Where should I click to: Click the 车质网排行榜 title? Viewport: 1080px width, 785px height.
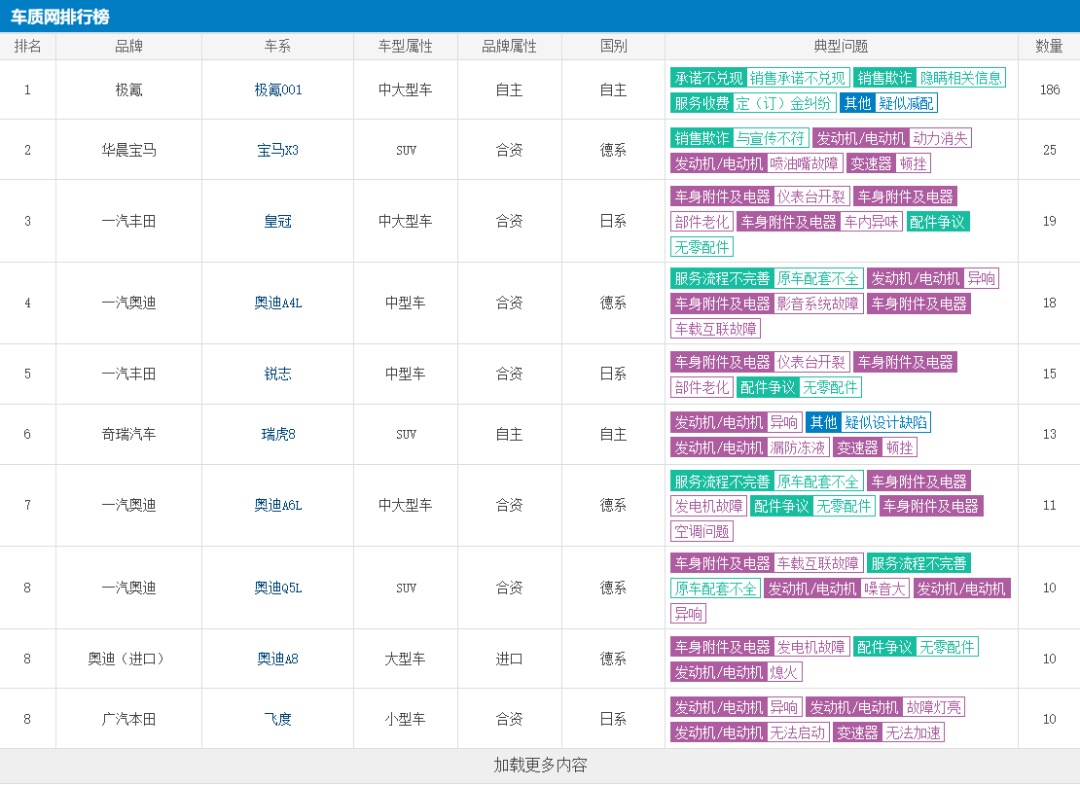coord(60,17)
